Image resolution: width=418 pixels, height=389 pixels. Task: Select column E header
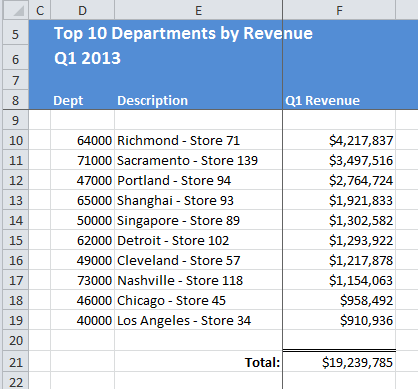[x=198, y=10]
